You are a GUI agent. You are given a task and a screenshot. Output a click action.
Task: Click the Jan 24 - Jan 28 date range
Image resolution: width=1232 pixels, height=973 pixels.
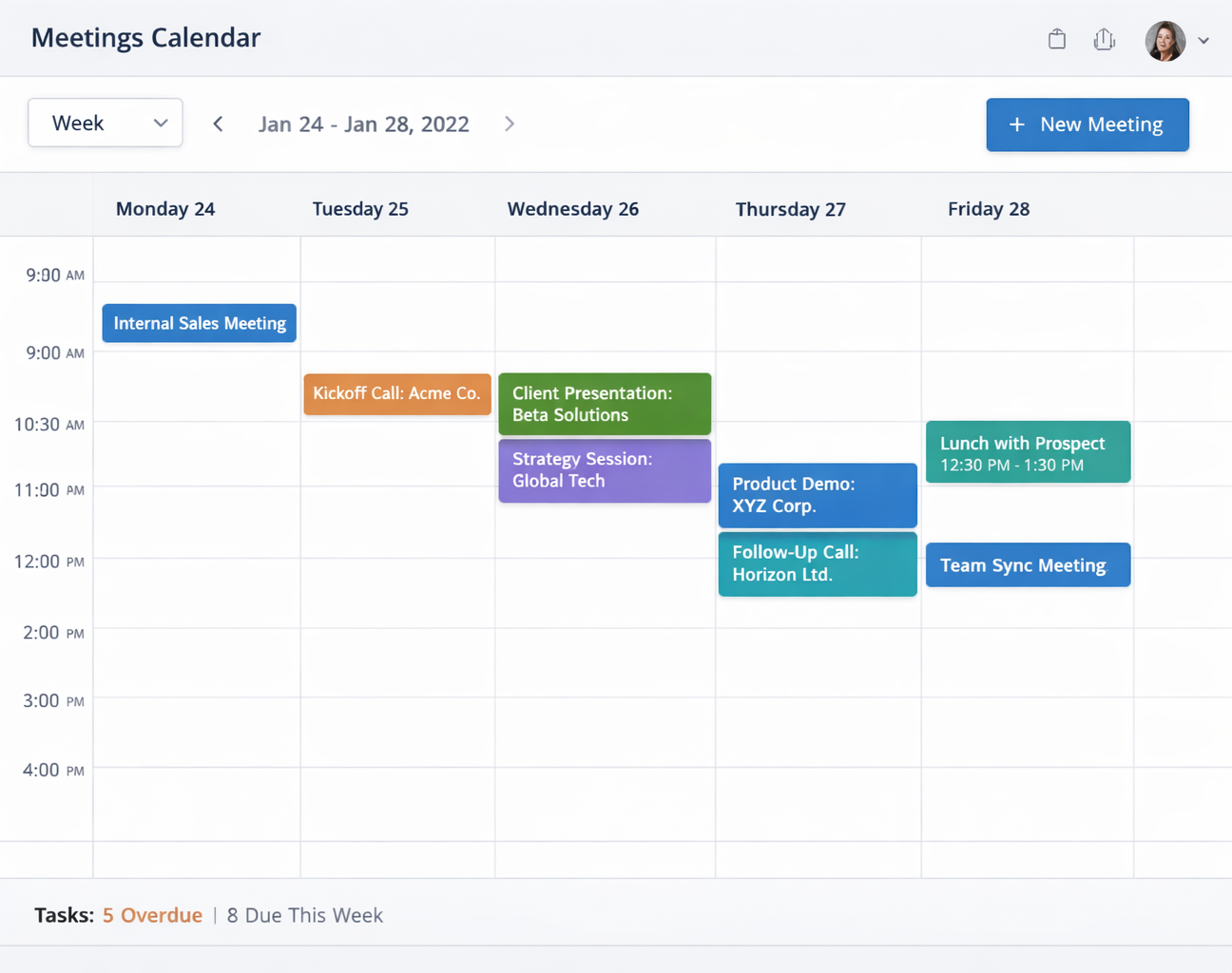point(364,124)
